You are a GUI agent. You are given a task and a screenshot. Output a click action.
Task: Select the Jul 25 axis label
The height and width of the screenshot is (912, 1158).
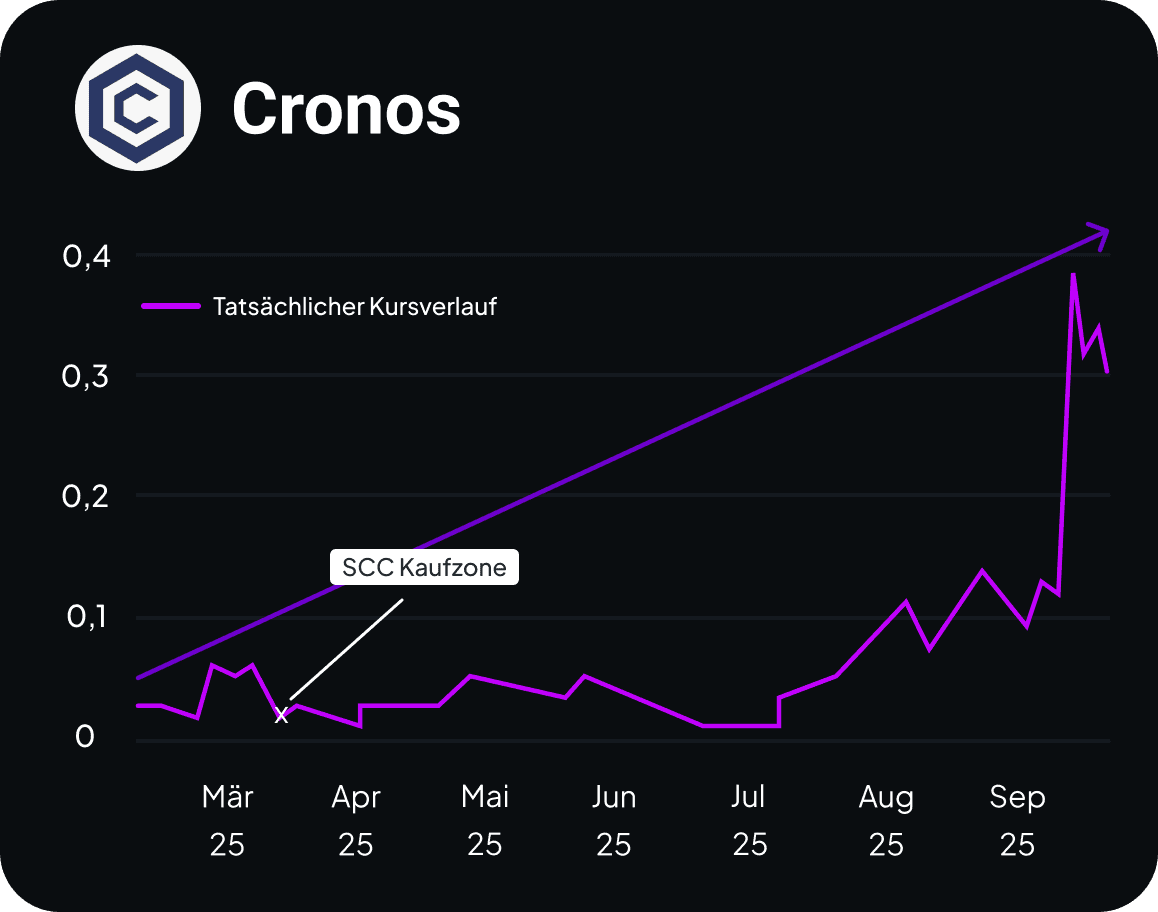coord(750,820)
